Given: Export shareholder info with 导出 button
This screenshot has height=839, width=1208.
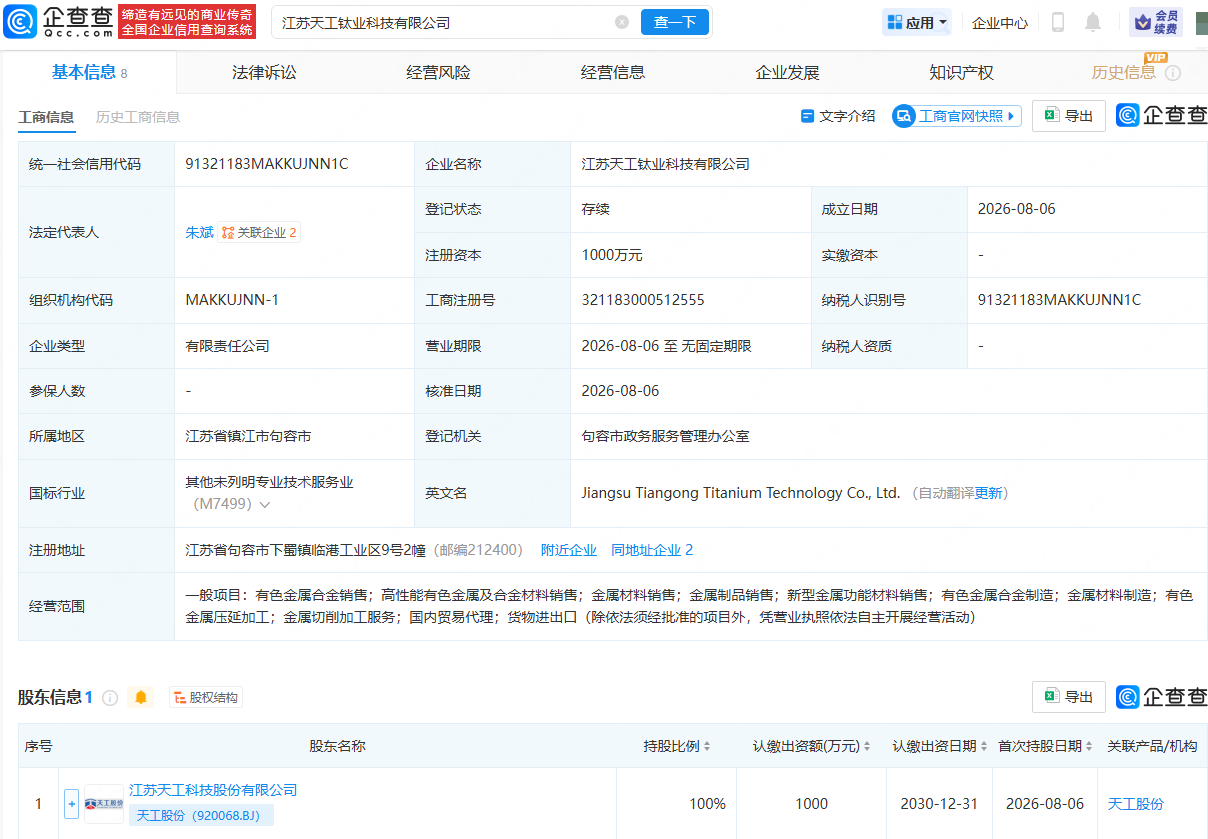Looking at the screenshot, I should tap(1069, 697).
